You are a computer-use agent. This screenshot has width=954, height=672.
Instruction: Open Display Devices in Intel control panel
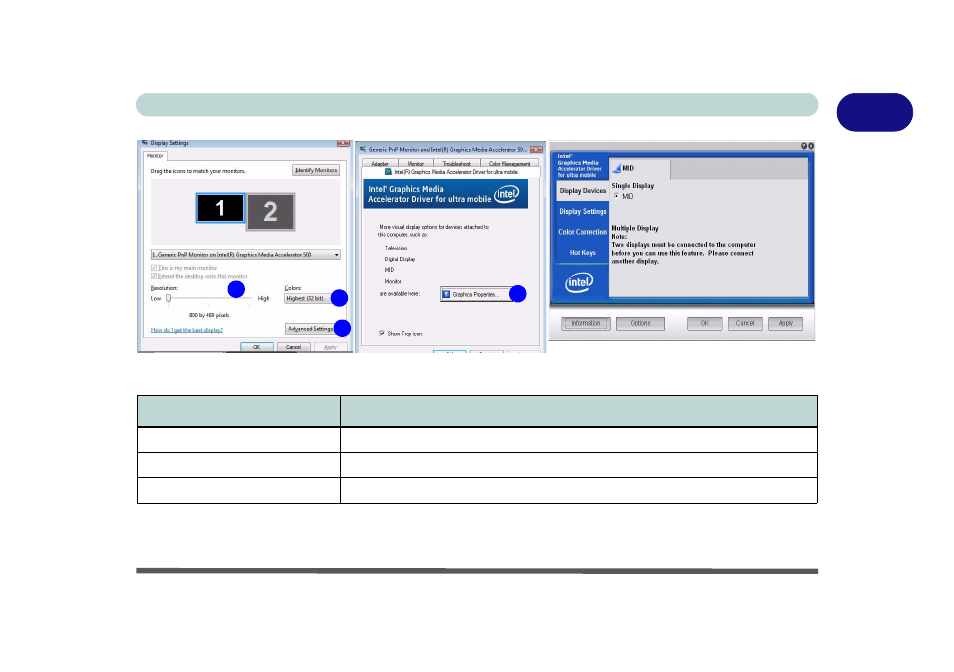point(582,190)
